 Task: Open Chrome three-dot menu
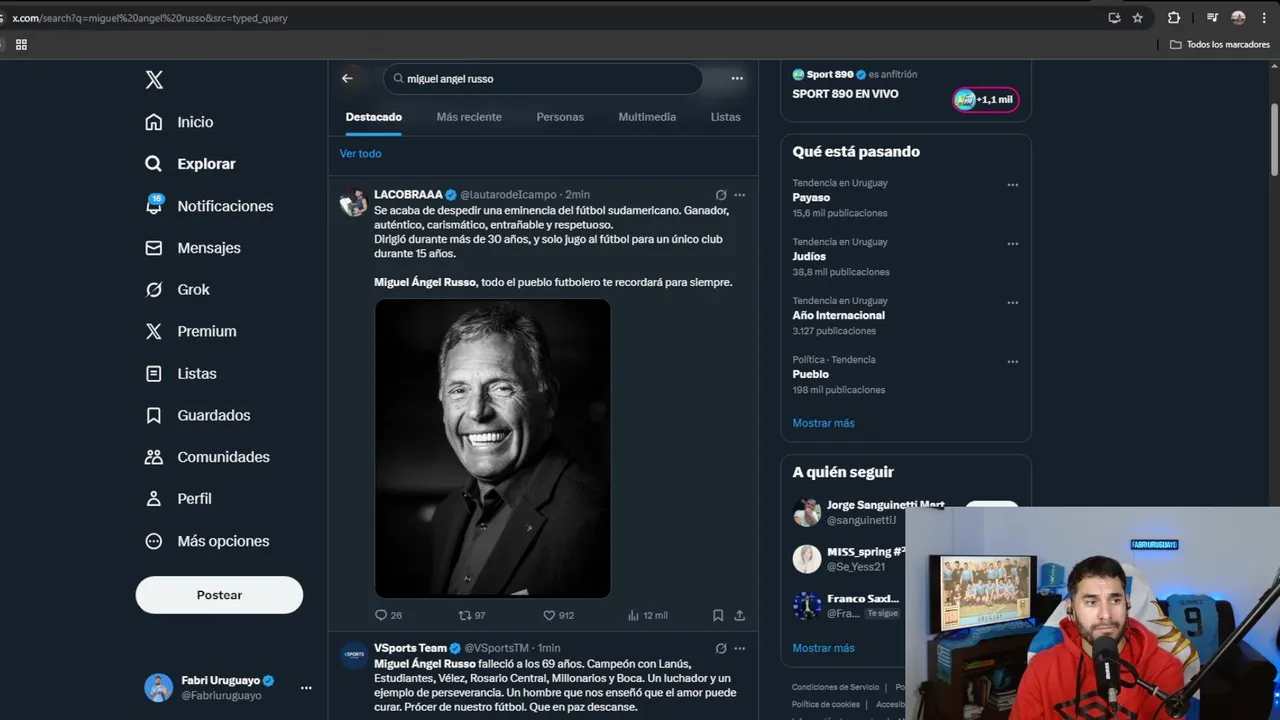(x=1264, y=18)
